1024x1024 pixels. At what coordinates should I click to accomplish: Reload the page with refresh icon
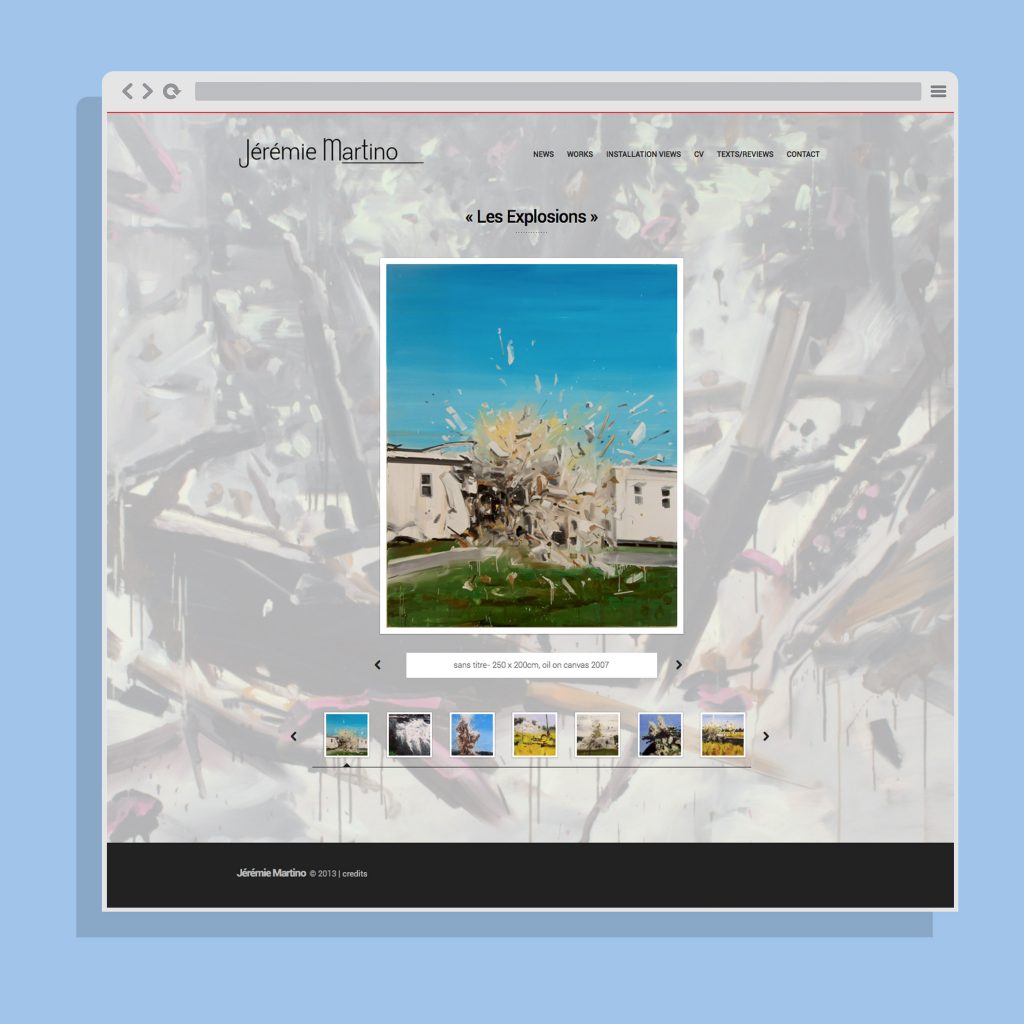(172, 91)
